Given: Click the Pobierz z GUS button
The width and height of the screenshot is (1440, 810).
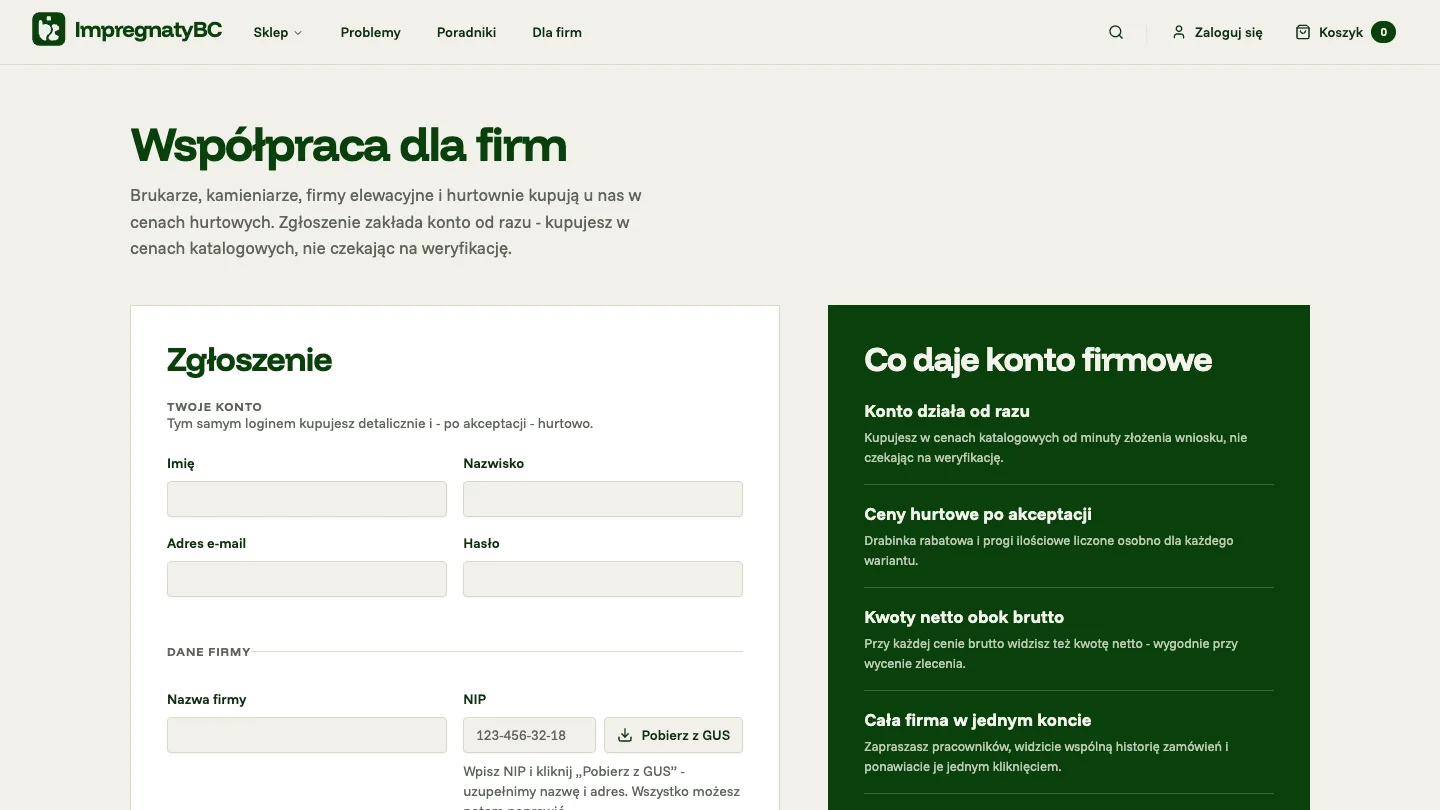Looking at the screenshot, I should click(x=674, y=735).
